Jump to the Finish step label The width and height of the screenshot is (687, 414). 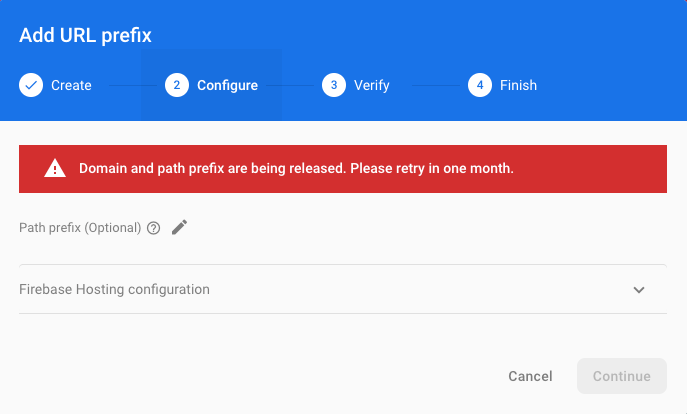coord(518,85)
